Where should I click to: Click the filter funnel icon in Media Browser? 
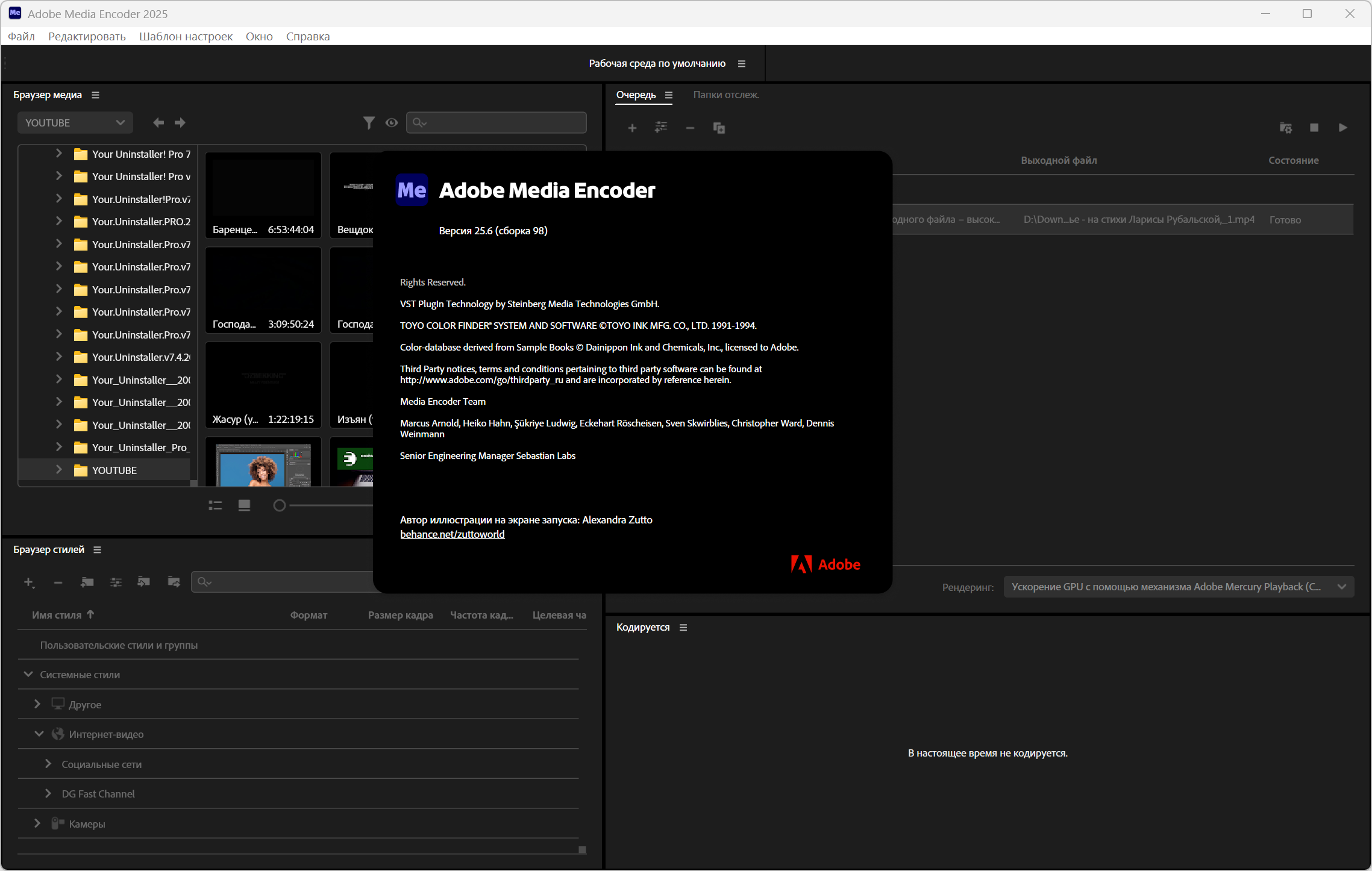click(369, 123)
